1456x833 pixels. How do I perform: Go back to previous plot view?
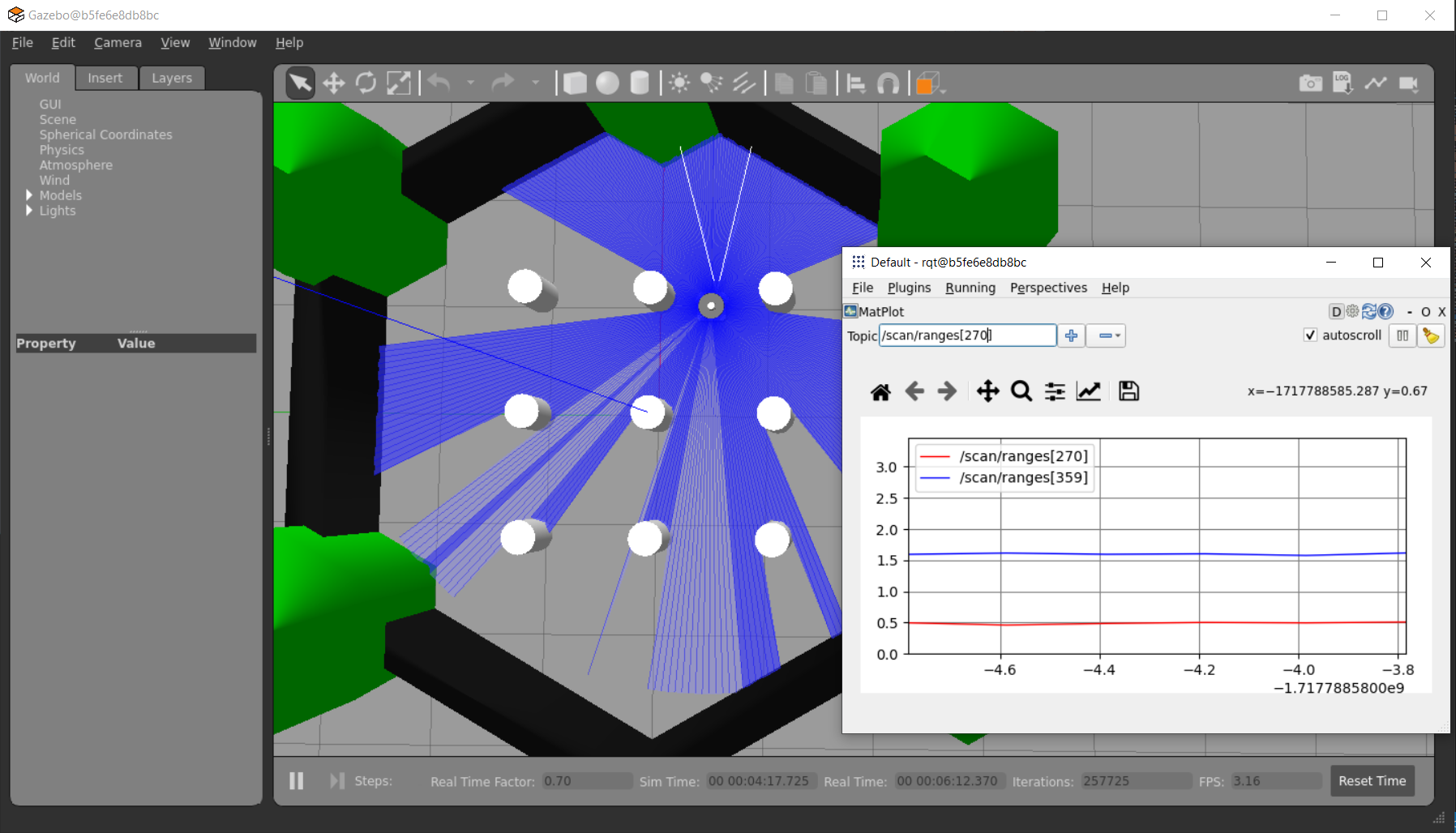(914, 392)
